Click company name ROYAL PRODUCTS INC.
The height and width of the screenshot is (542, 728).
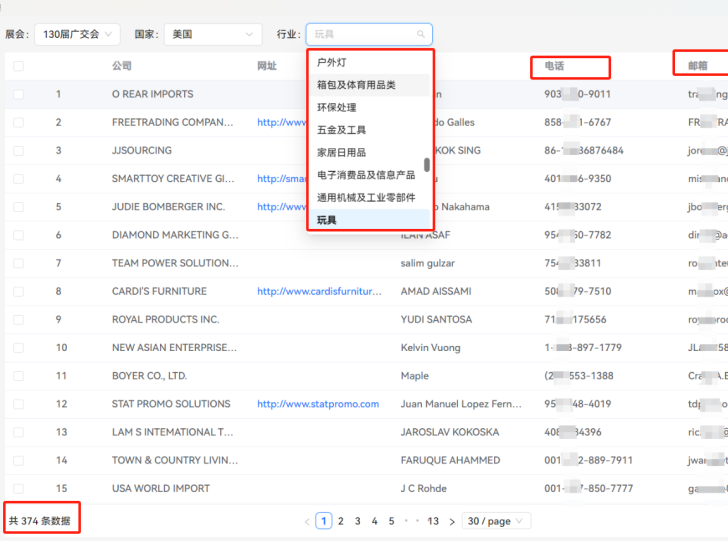pyautogui.click(x=165, y=320)
